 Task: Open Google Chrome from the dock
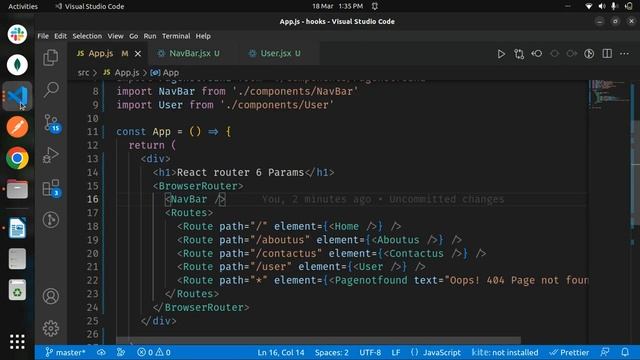pyautogui.click(x=17, y=158)
